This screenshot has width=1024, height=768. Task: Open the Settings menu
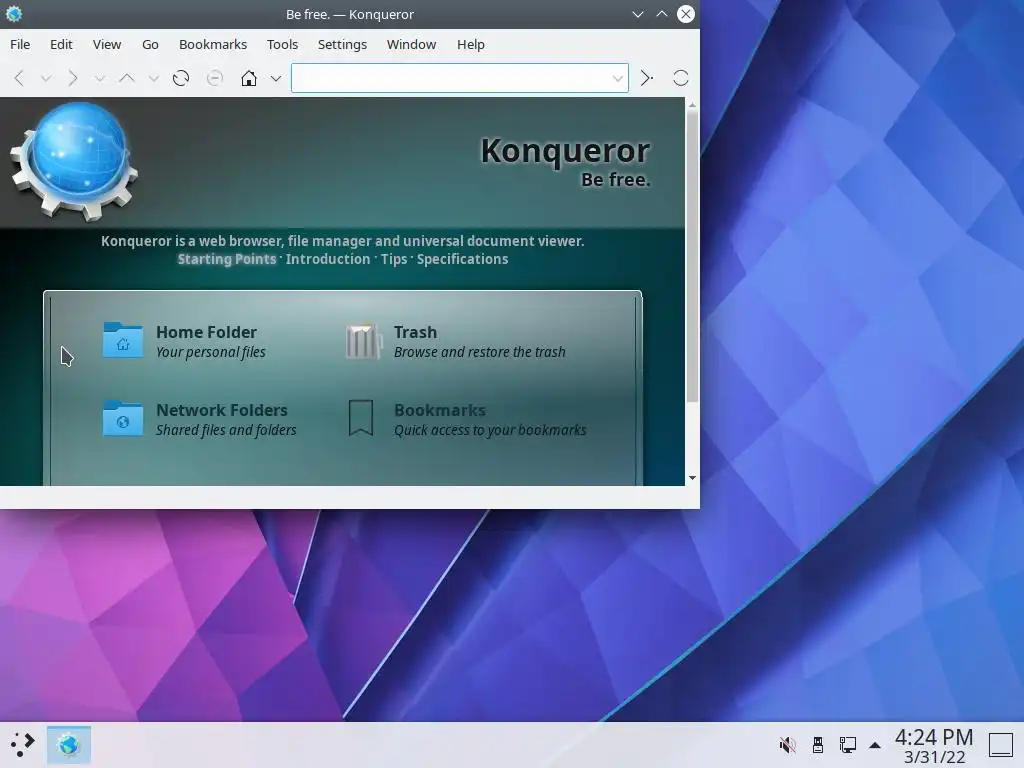point(342,44)
